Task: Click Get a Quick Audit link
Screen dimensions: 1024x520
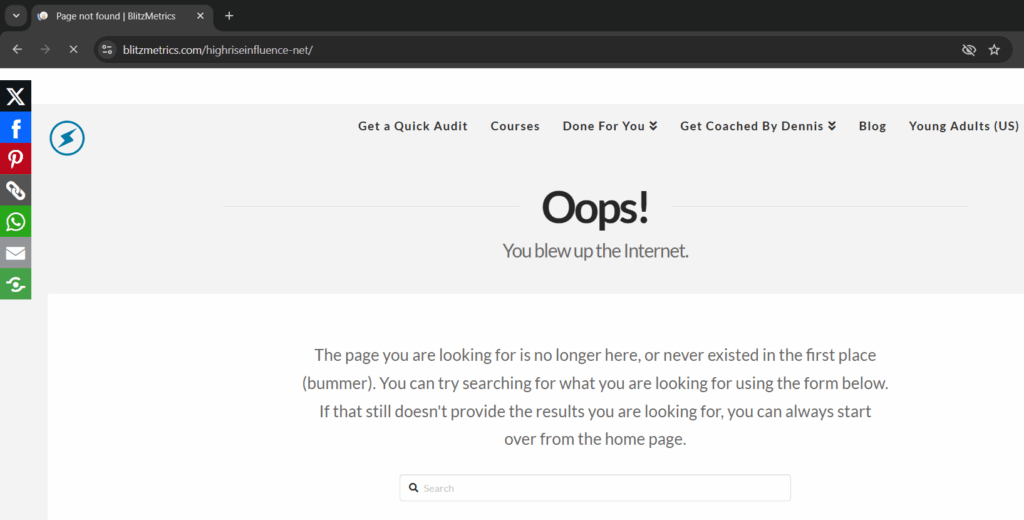Action: pos(412,126)
